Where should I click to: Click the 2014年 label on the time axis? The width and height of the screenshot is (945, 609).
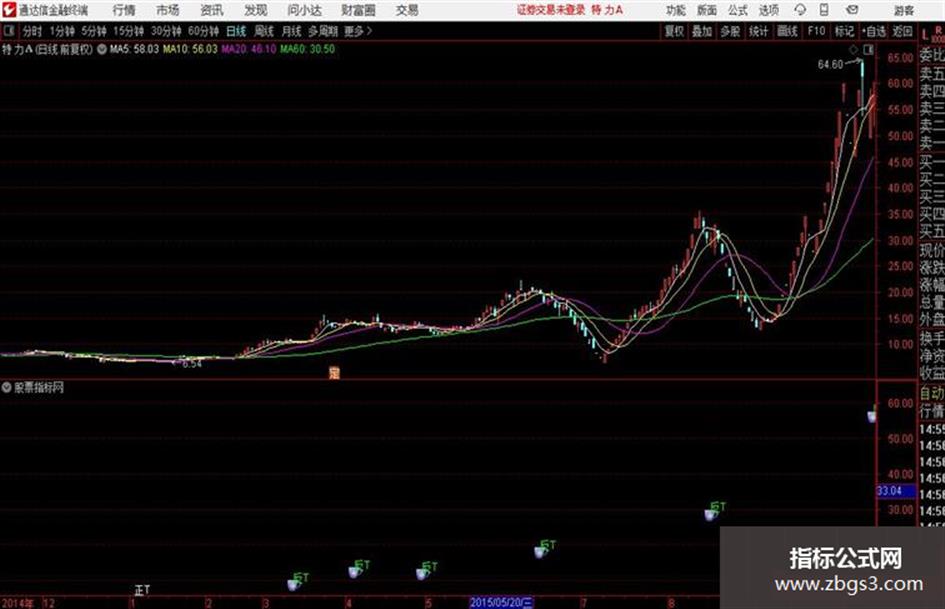pos(17,603)
